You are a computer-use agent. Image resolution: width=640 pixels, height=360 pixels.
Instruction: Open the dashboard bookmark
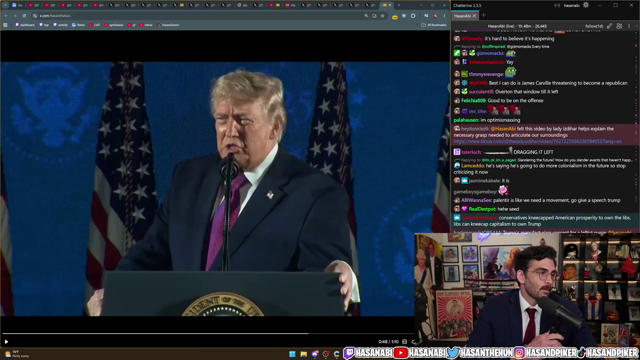pyautogui.click(x=25, y=25)
